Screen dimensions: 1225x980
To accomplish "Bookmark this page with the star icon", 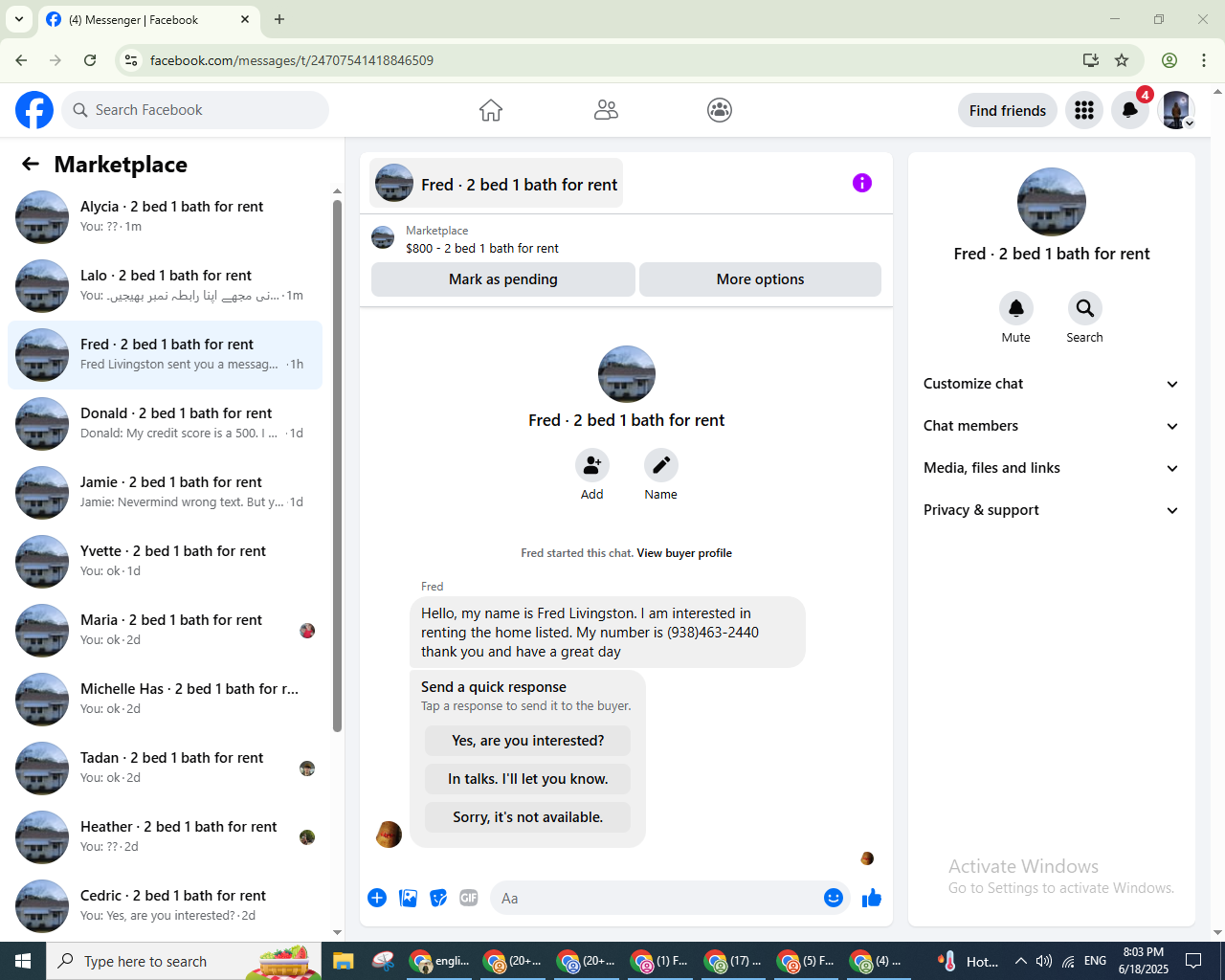I will click(x=1122, y=60).
